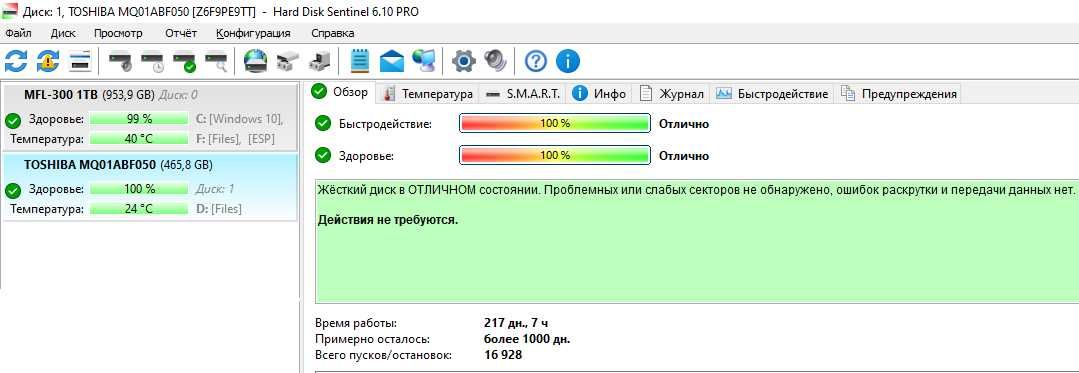Click the disk icon with magnifying glass
Screen dimensions: 1079x373
(x=216, y=62)
